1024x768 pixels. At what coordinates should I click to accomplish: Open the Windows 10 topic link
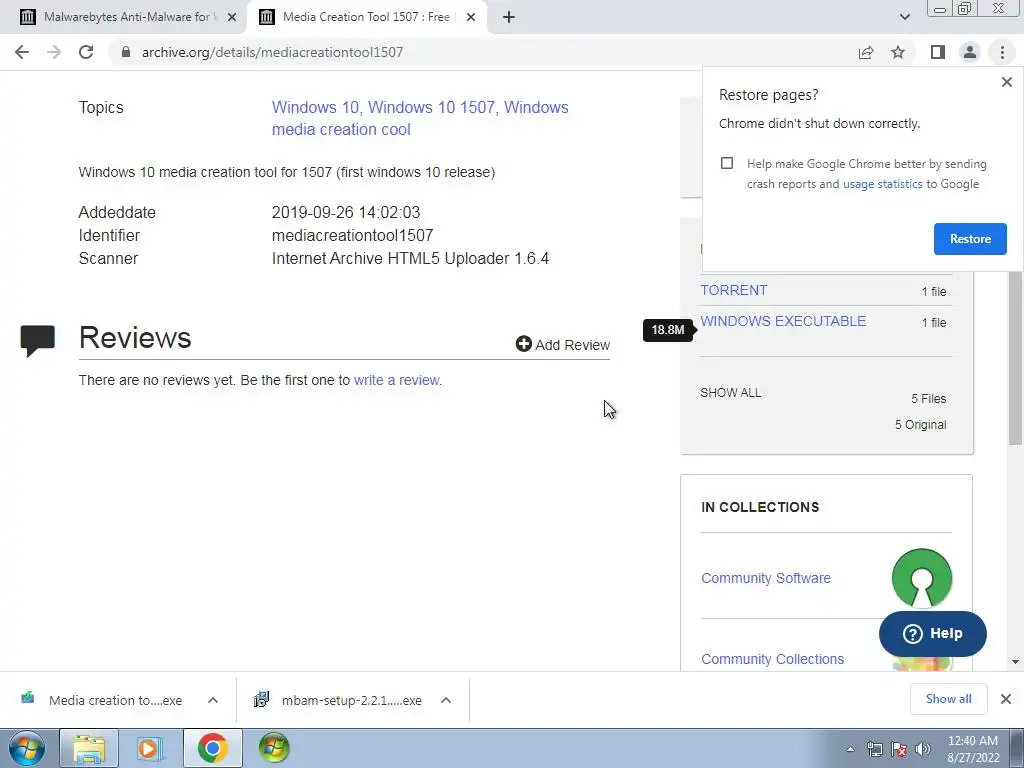[x=315, y=107]
